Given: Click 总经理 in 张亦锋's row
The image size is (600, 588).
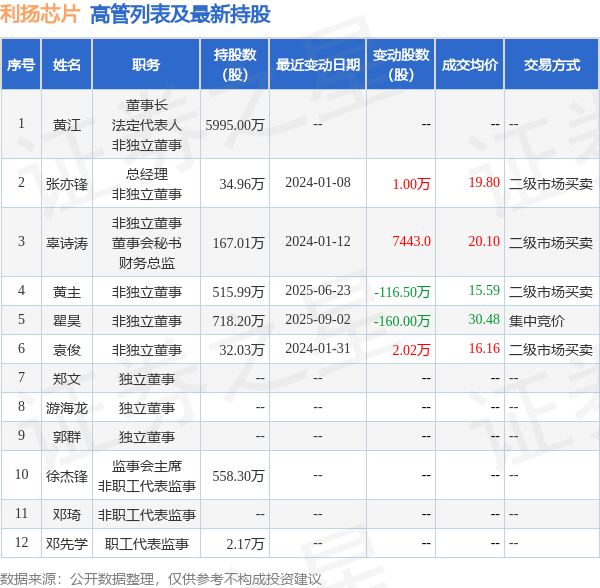Looking at the screenshot, I should click(147, 174).
